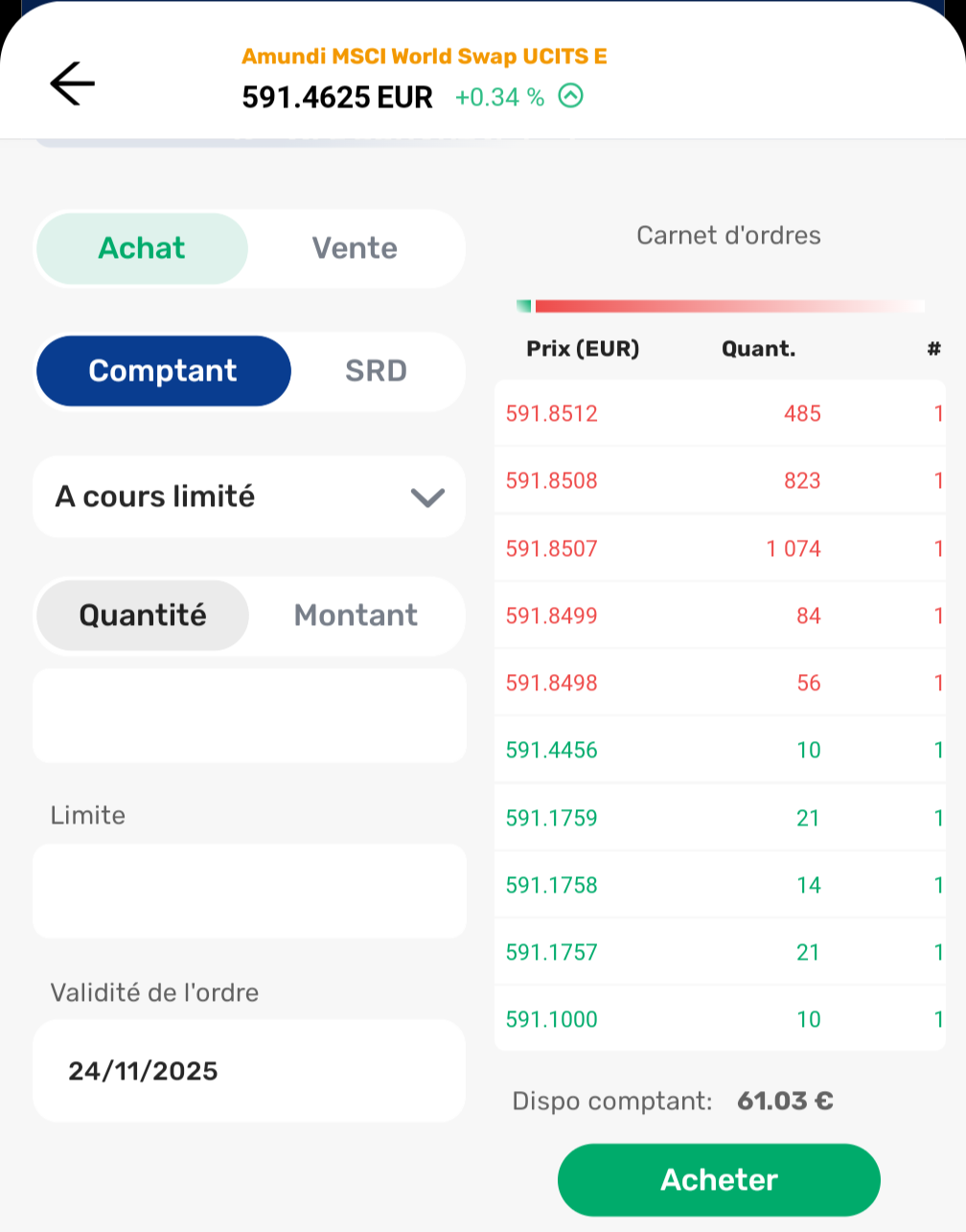Image resolution: width=966 pixels, height=1232 pixels.
Task: Open Amundi MSCI World Swap UCITS title
Action: 424,57
